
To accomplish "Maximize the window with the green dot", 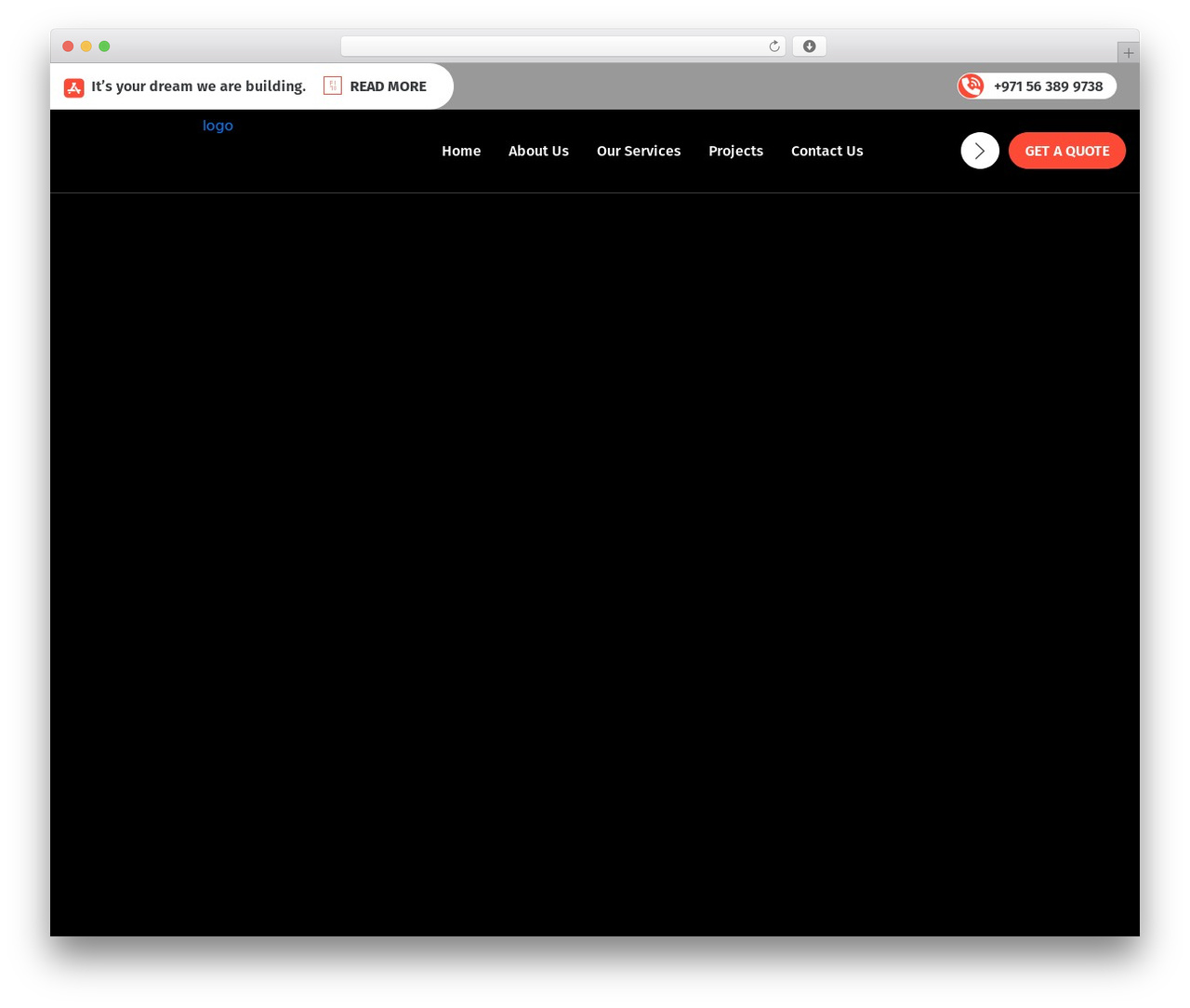I will [104, 46].
